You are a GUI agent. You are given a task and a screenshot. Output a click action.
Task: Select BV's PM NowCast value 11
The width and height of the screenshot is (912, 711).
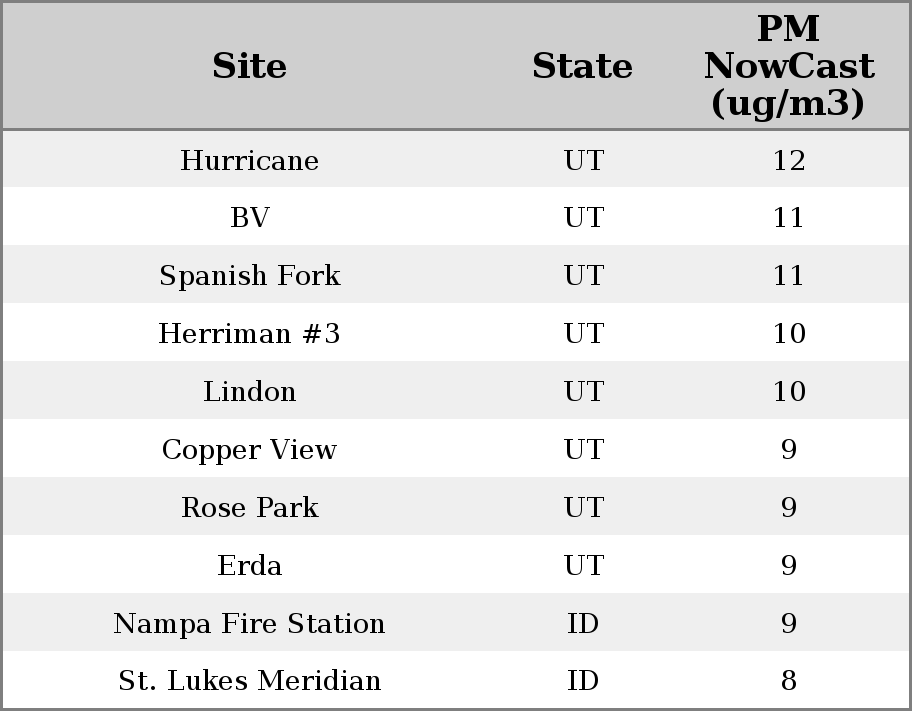[x=788, y=218]
